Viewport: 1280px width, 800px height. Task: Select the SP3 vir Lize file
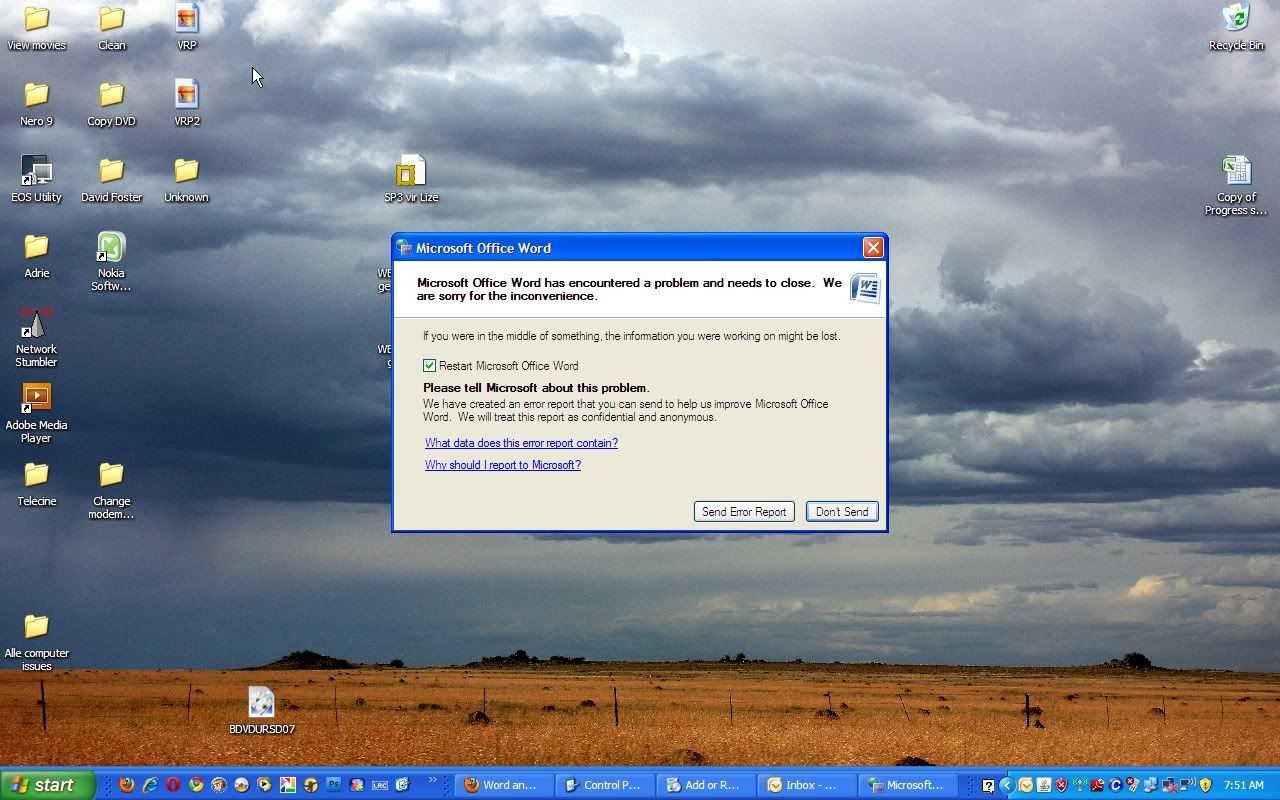(411, 179)
